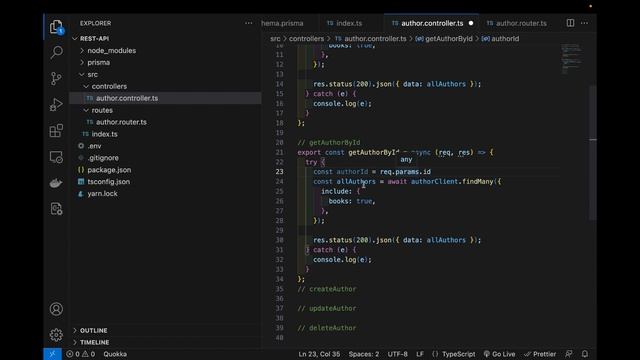This screenshot has width=640, height=360.
Task: Click line number 23 in gutter
Action: tap(279, 172)
